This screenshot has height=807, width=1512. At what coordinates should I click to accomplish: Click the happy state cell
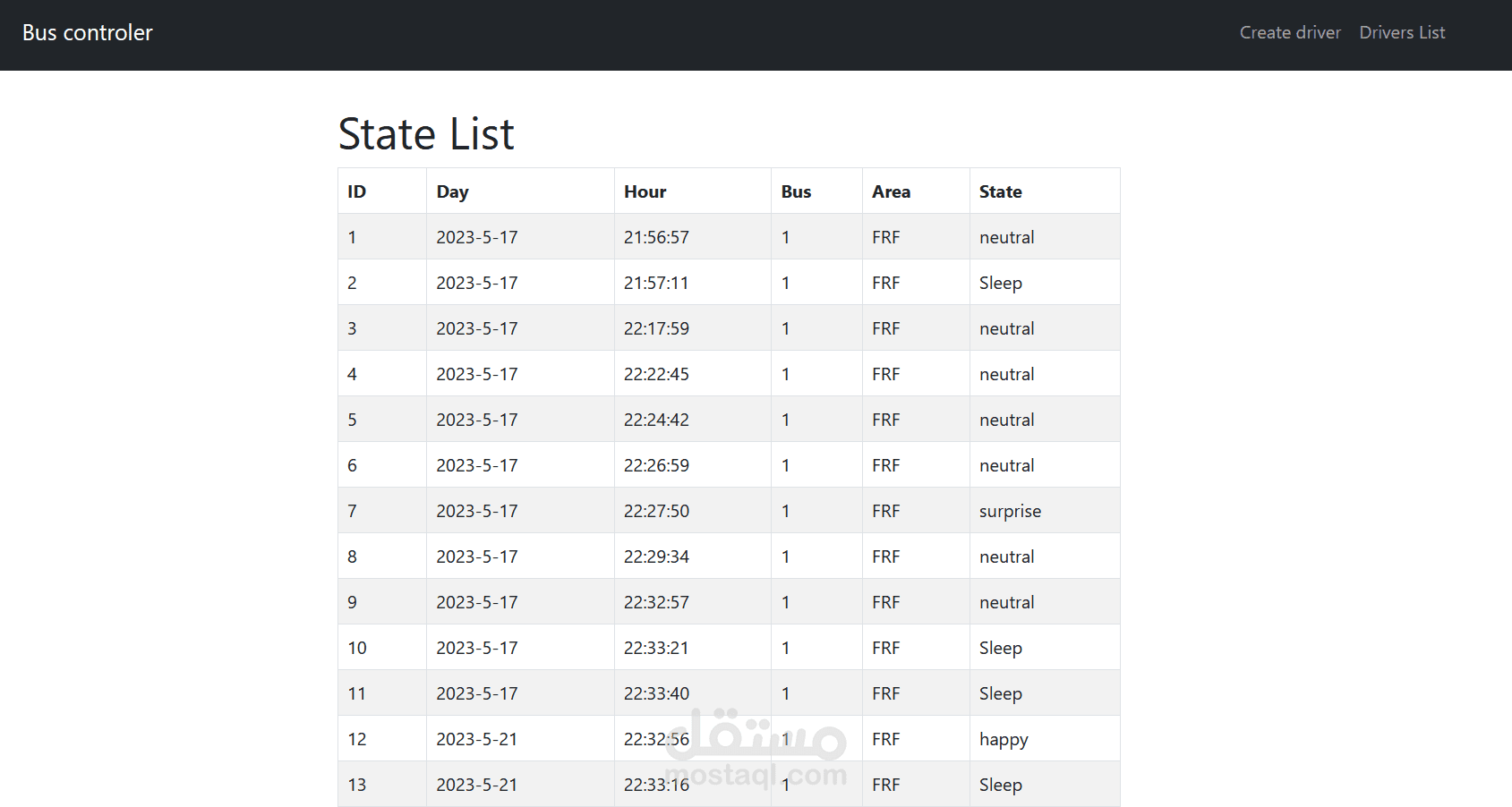(x=1004, y=739)
